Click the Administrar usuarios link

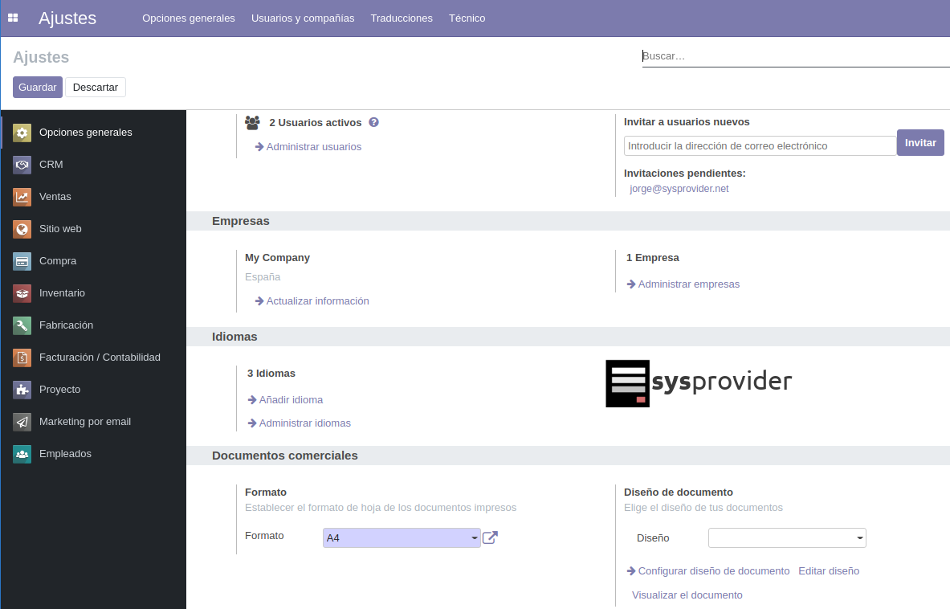tap(313, 147)
